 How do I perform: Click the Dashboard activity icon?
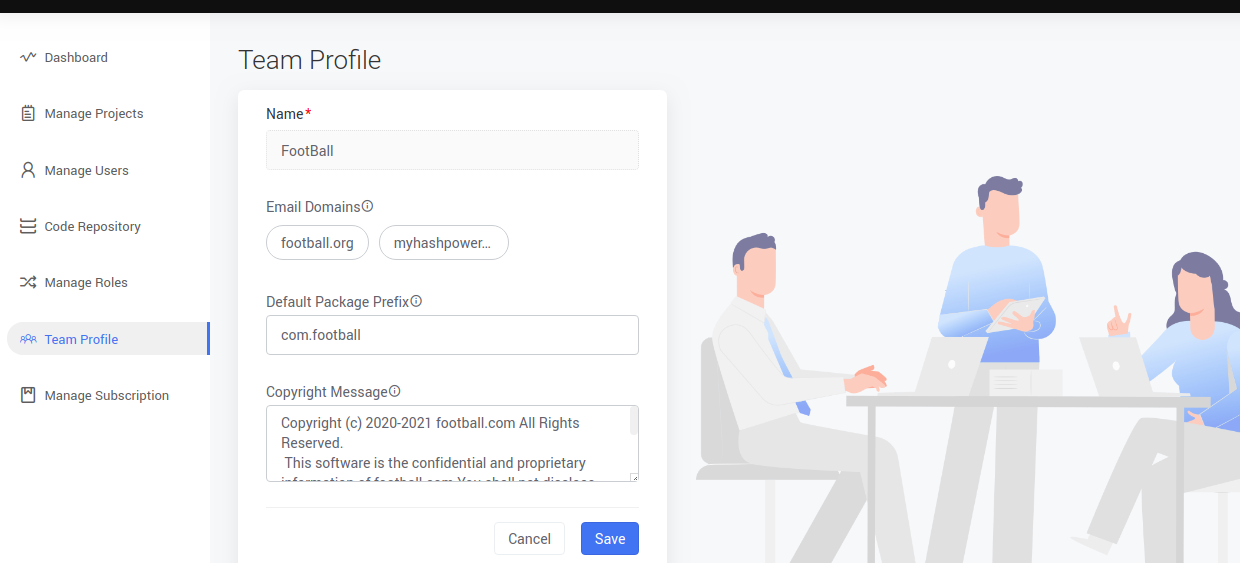(x=28, y=57)
